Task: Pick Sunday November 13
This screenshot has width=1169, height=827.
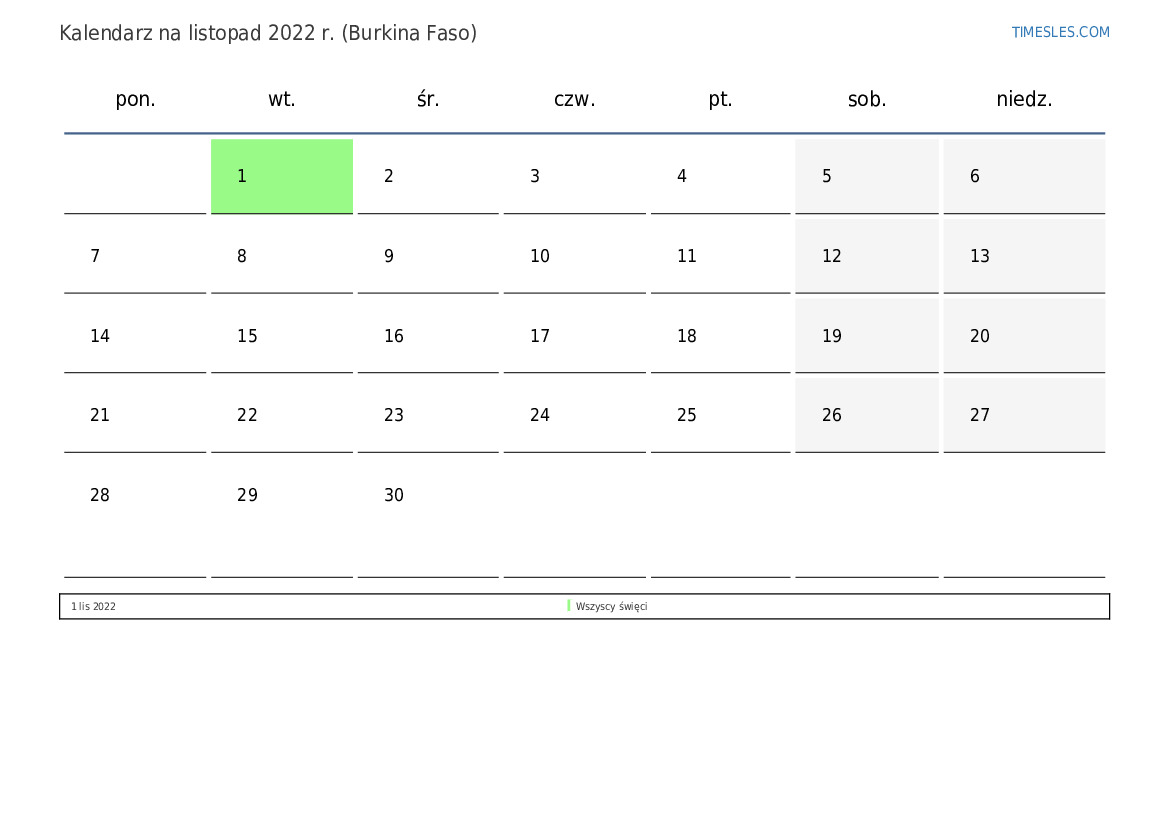Action: coord(1024,256)
